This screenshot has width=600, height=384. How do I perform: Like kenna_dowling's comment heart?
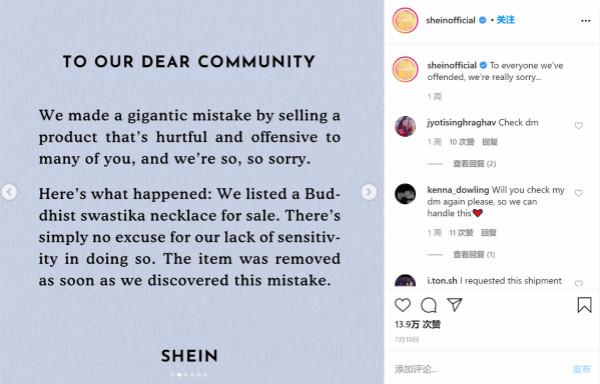[579, 193]
